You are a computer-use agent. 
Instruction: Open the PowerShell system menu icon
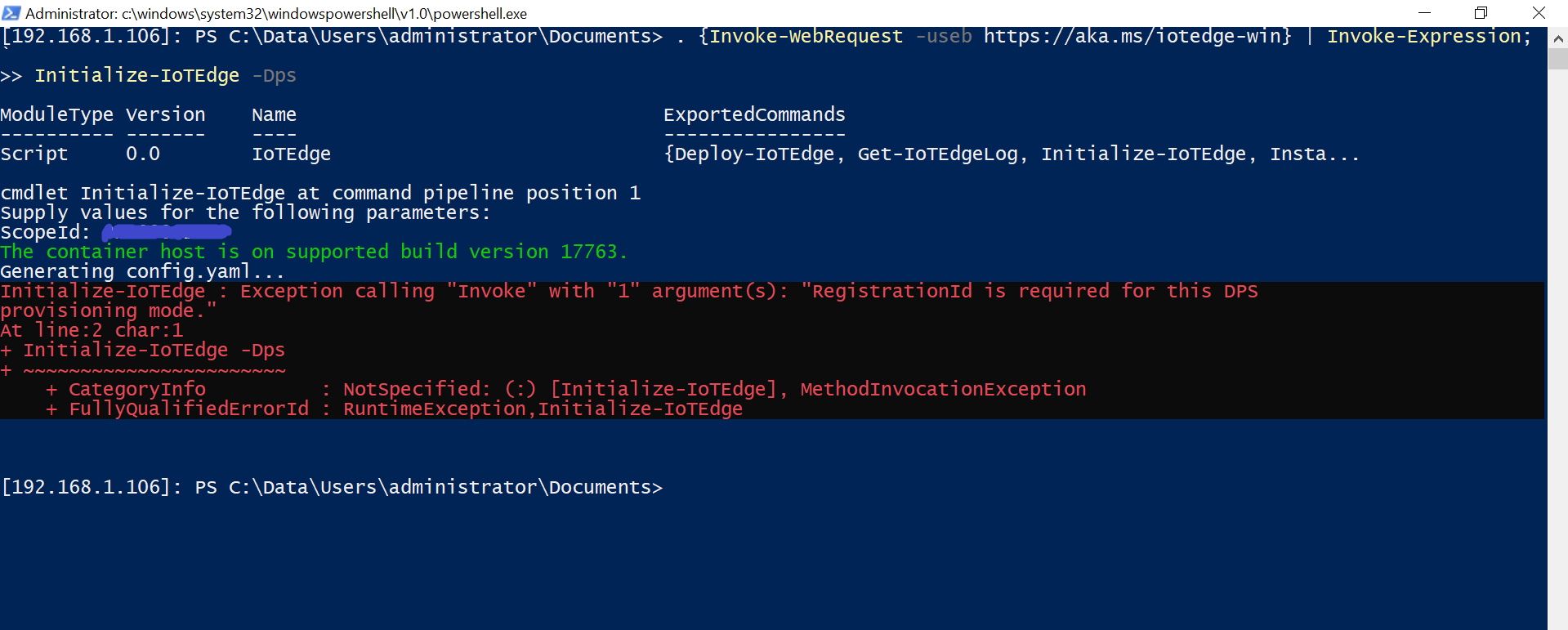[x=11, y=13]
